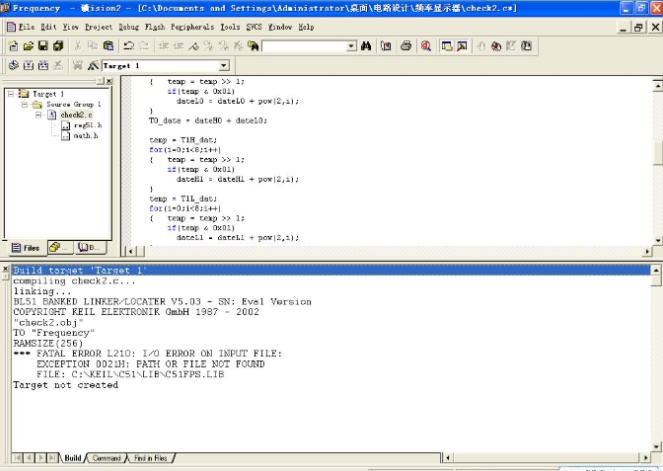663x471 pixels.
Task: Click the Build target icon
Action: [28, 65]
